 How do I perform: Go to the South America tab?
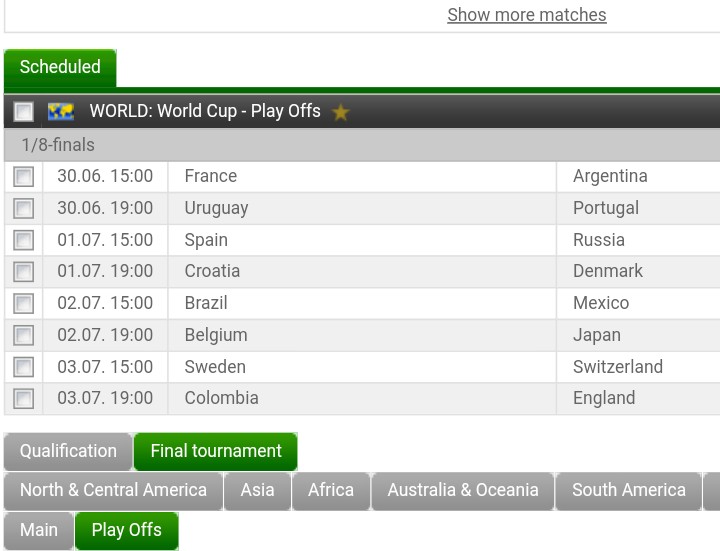(x=629, y=490)
